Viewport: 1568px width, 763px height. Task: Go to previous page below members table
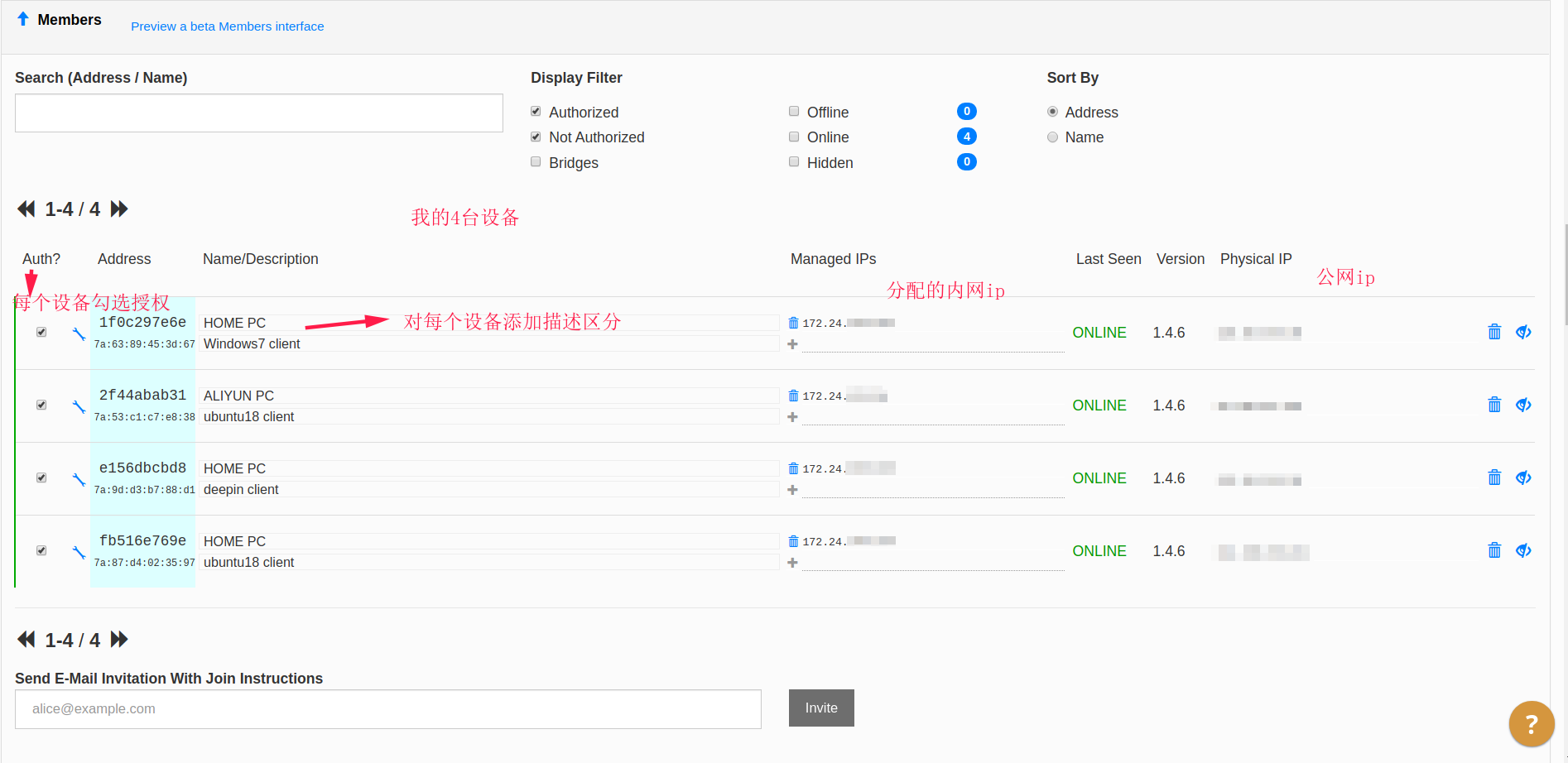coord(26,640)
